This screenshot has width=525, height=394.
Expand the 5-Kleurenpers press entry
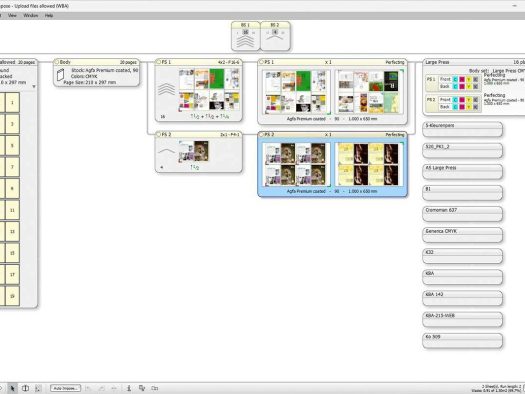click(462, 129)
